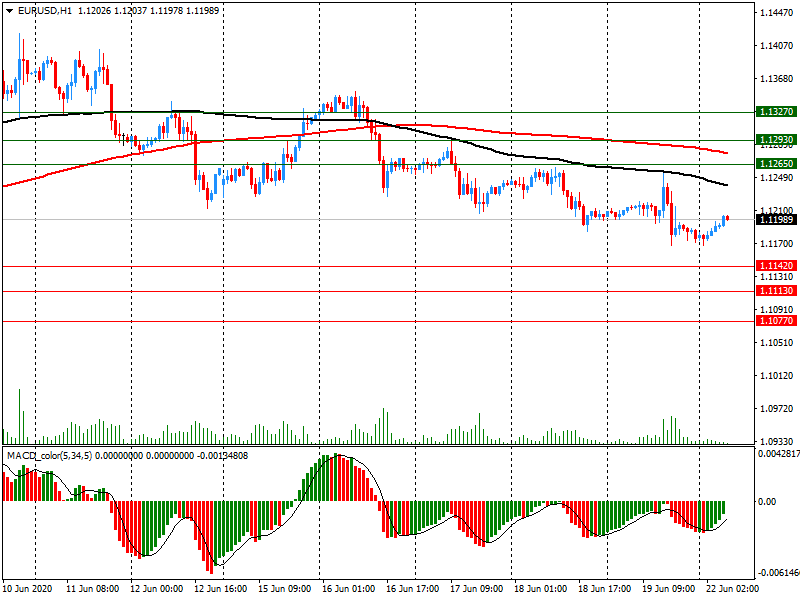This screenshot has width=800, height=600.
Task: Select the green 1.12930 price level tag
Action: (776, 141)
